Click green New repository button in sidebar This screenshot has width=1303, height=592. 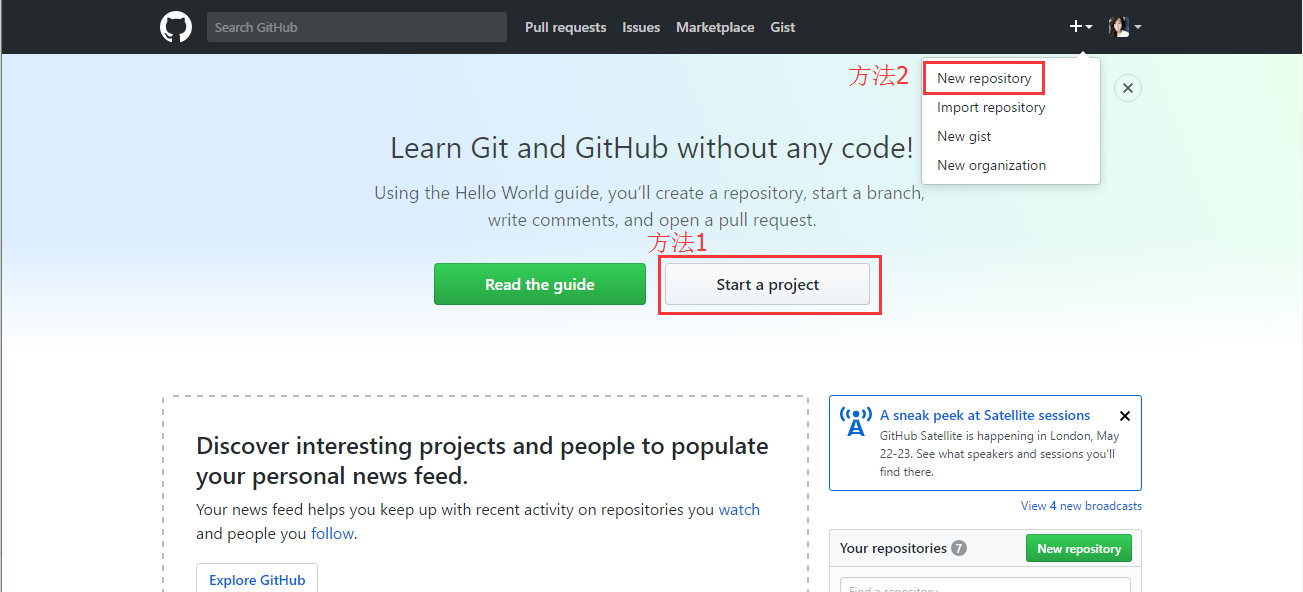(x=1078, y=548)
